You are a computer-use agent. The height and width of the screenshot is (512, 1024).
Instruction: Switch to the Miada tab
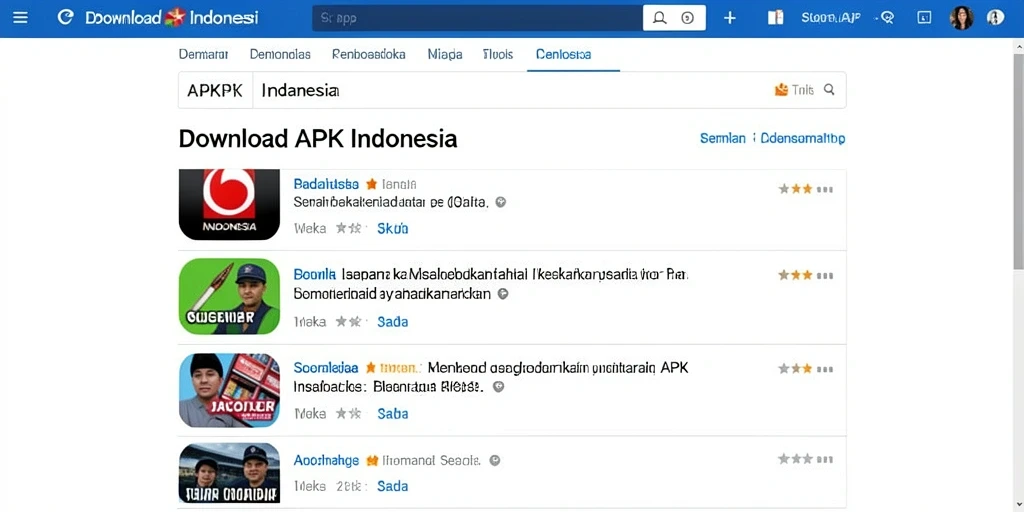[x=445, y=54]
